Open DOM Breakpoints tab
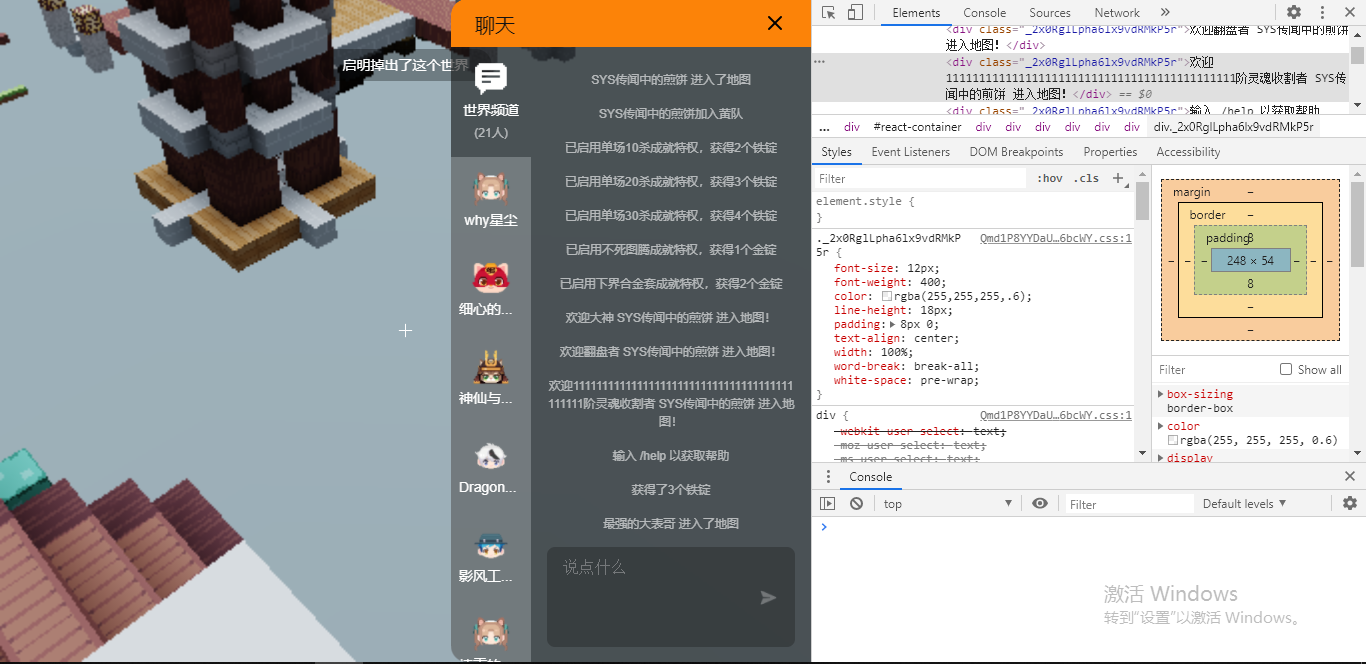Image resolution: width=1366 pixels, height=664 pixels. pyautogui.click(x=1016, y=152)
